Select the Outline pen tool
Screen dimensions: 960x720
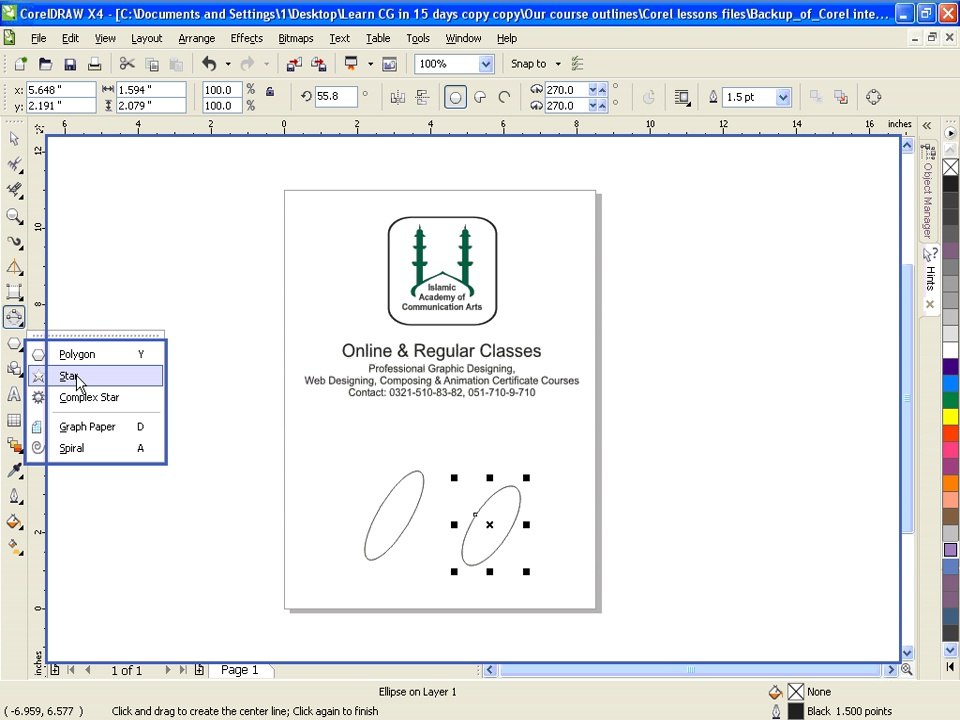14,496
